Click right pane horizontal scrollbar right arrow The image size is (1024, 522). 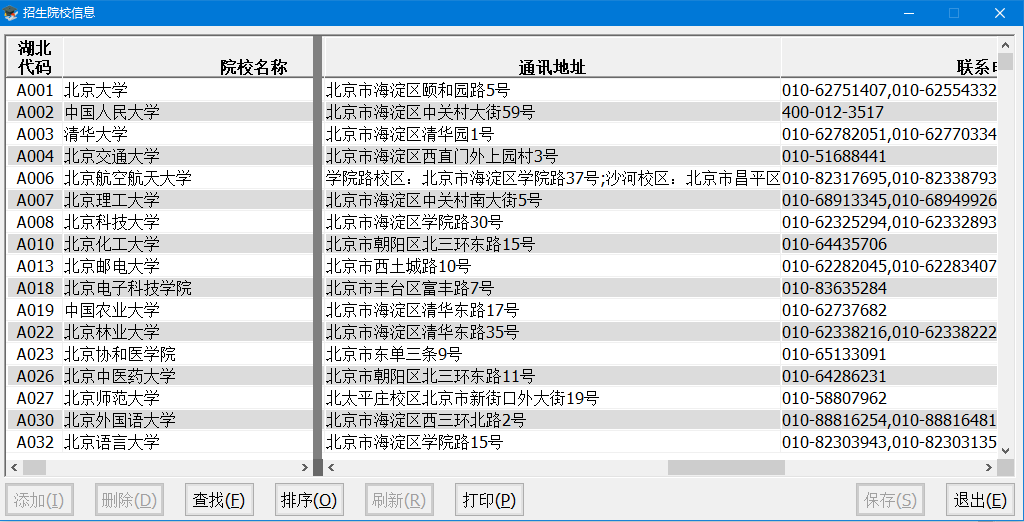coord(989,467)
